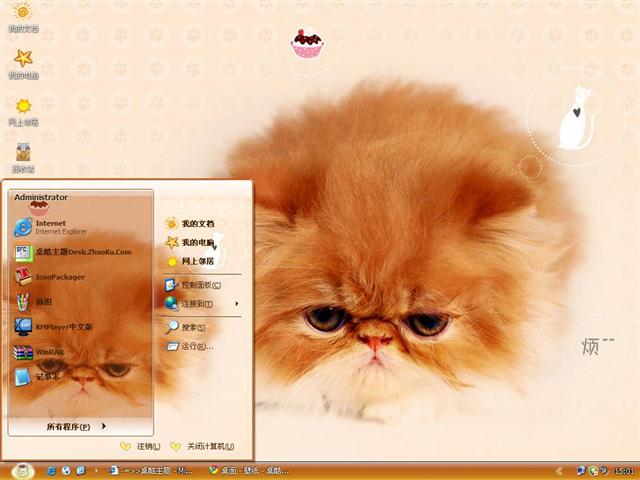Open 桌酷主题Desk.ZhuoKu.Com in the Start menu

(x=73, y=253)
